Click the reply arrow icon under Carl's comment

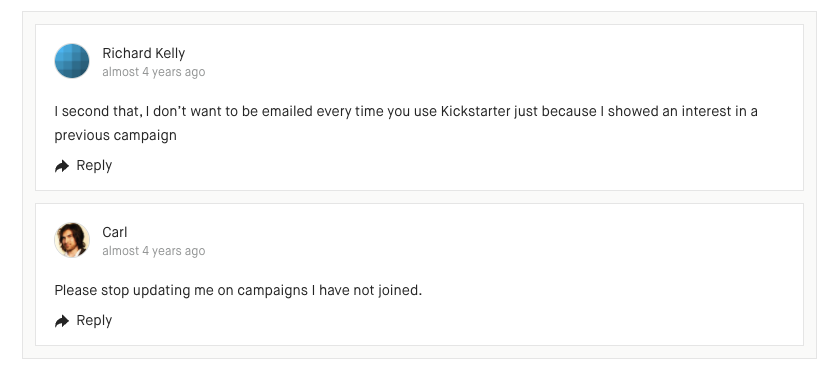62,321
